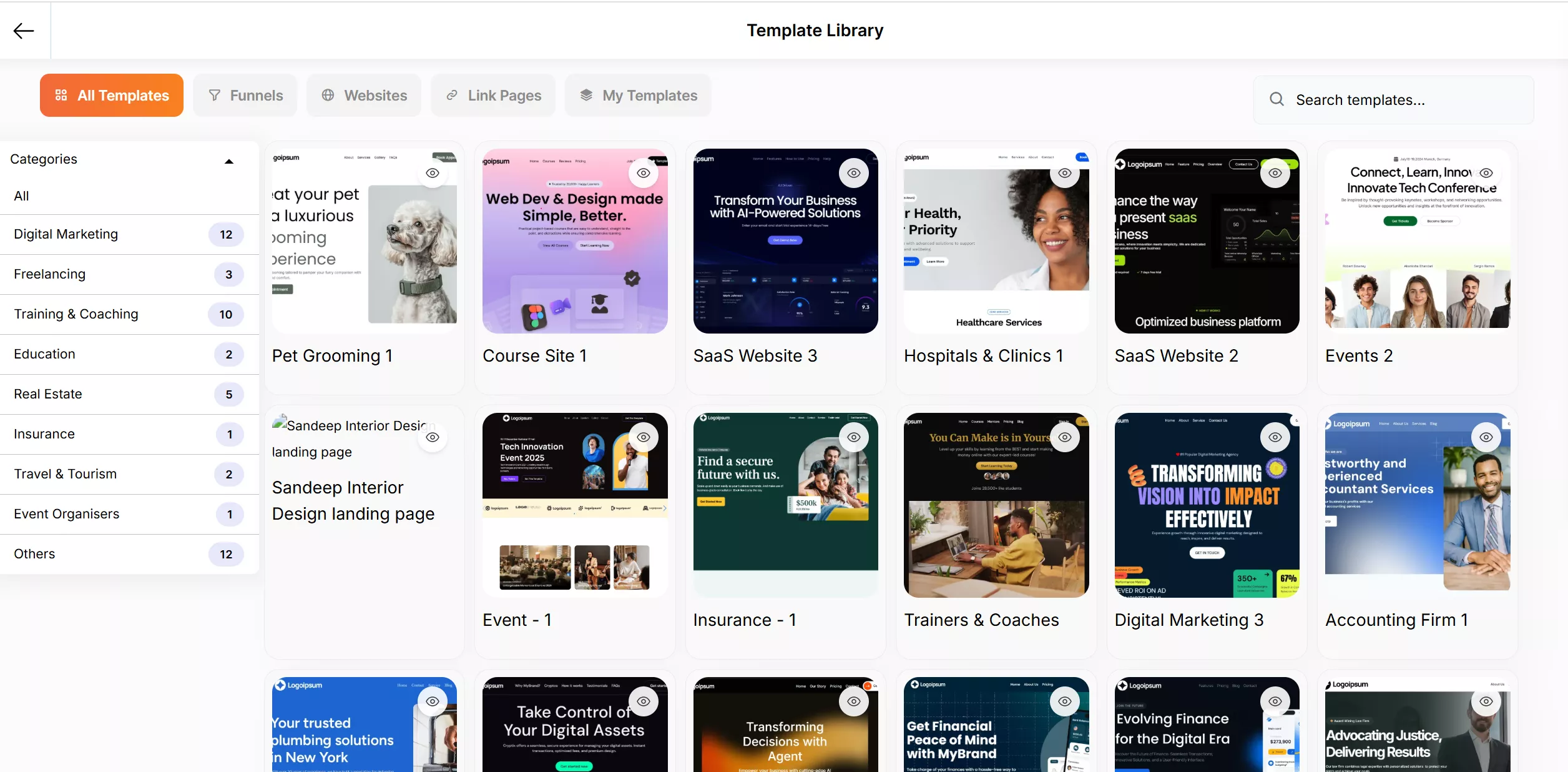Preview Transforming Decisions template eye icon

(x=854, y=701)
